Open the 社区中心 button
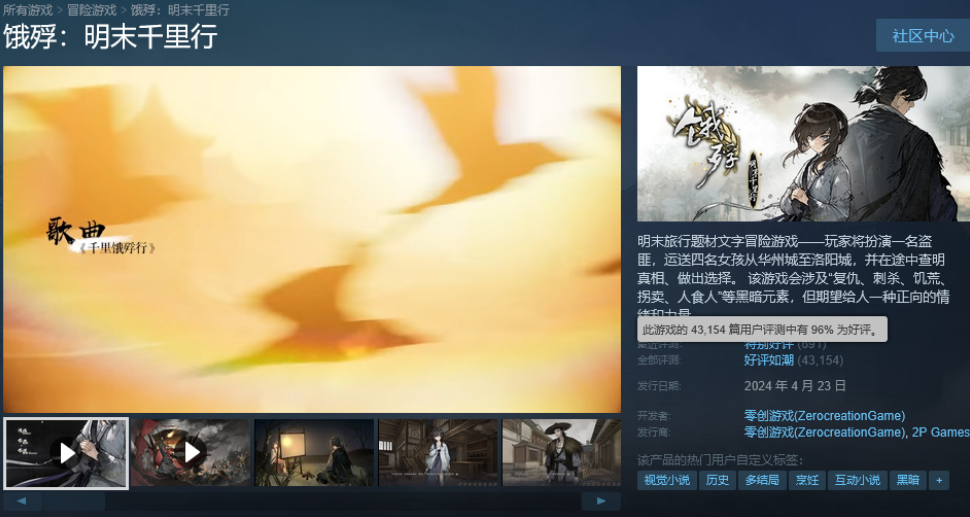This screenshot has width=970, height=517. pos(922,35)
